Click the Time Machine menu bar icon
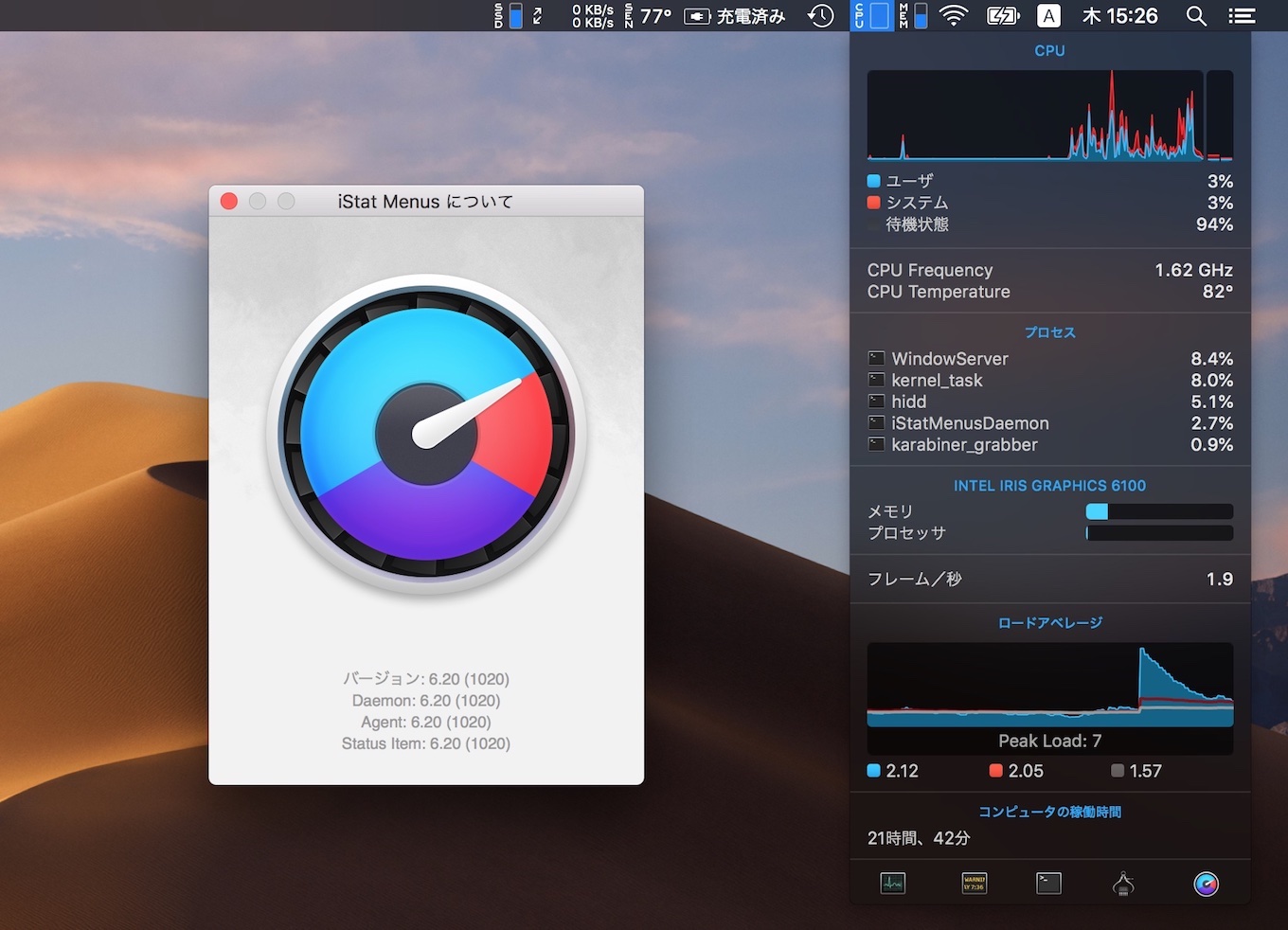The width and height of the screenshot is (1288, 930). 820,15
